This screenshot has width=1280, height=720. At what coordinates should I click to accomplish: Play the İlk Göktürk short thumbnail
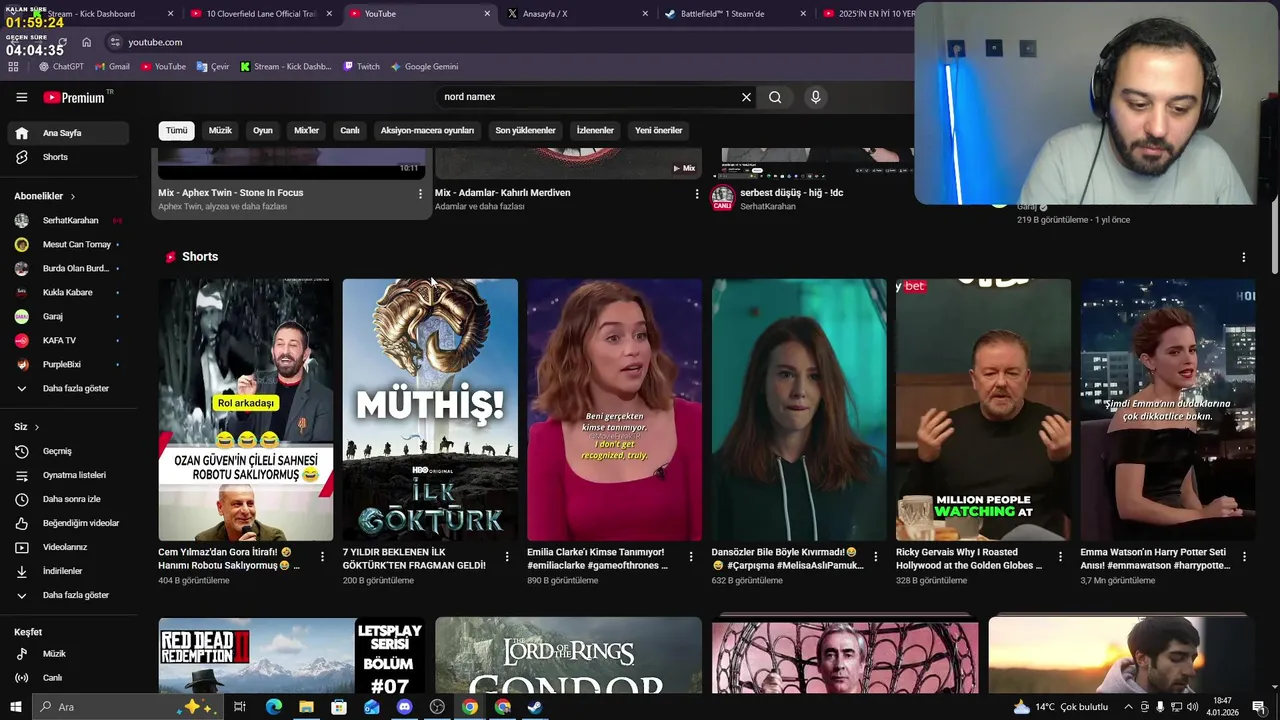pyautogui.click(x=430, y=410)
